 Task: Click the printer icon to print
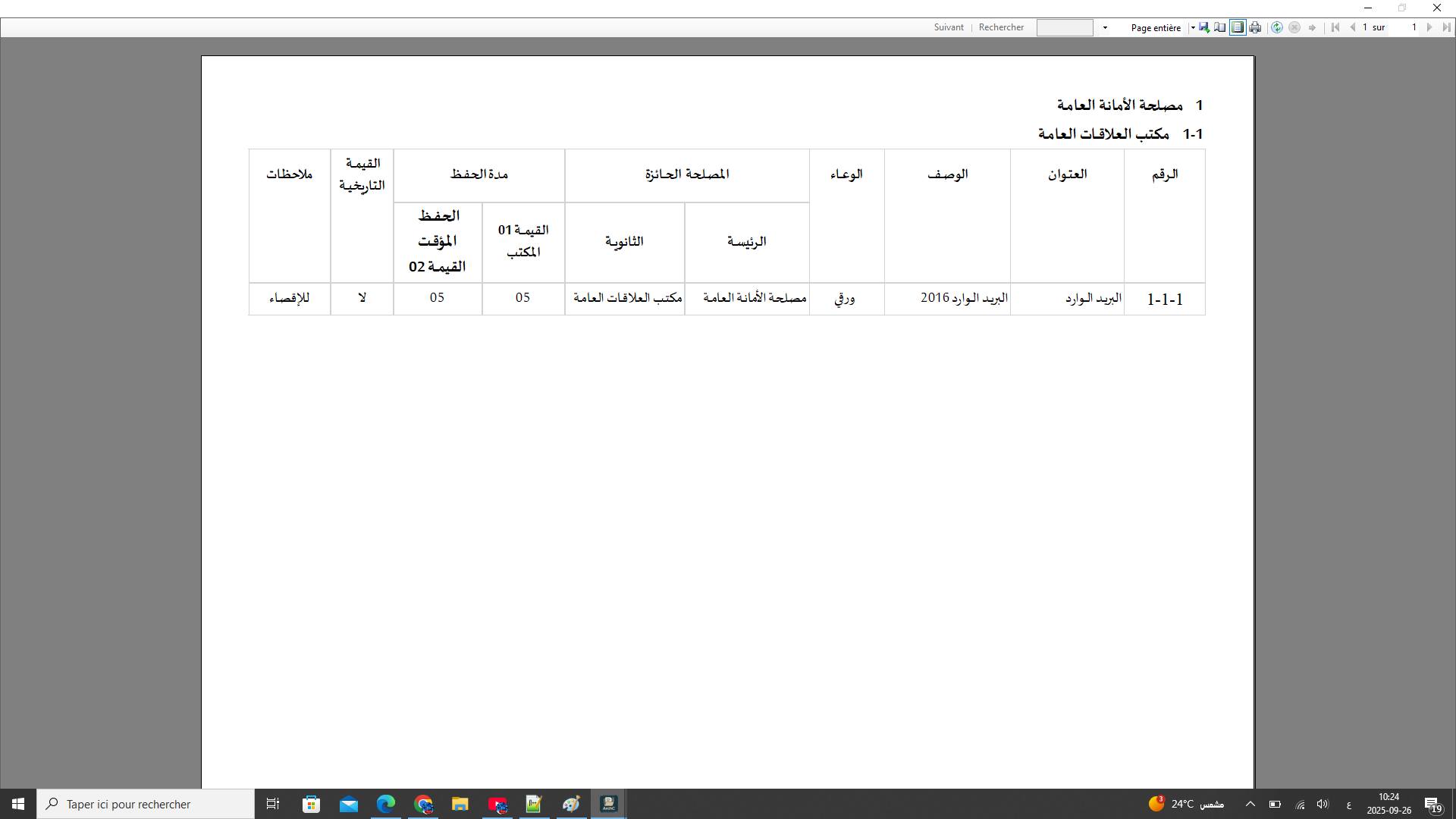tap(1255, 28)
